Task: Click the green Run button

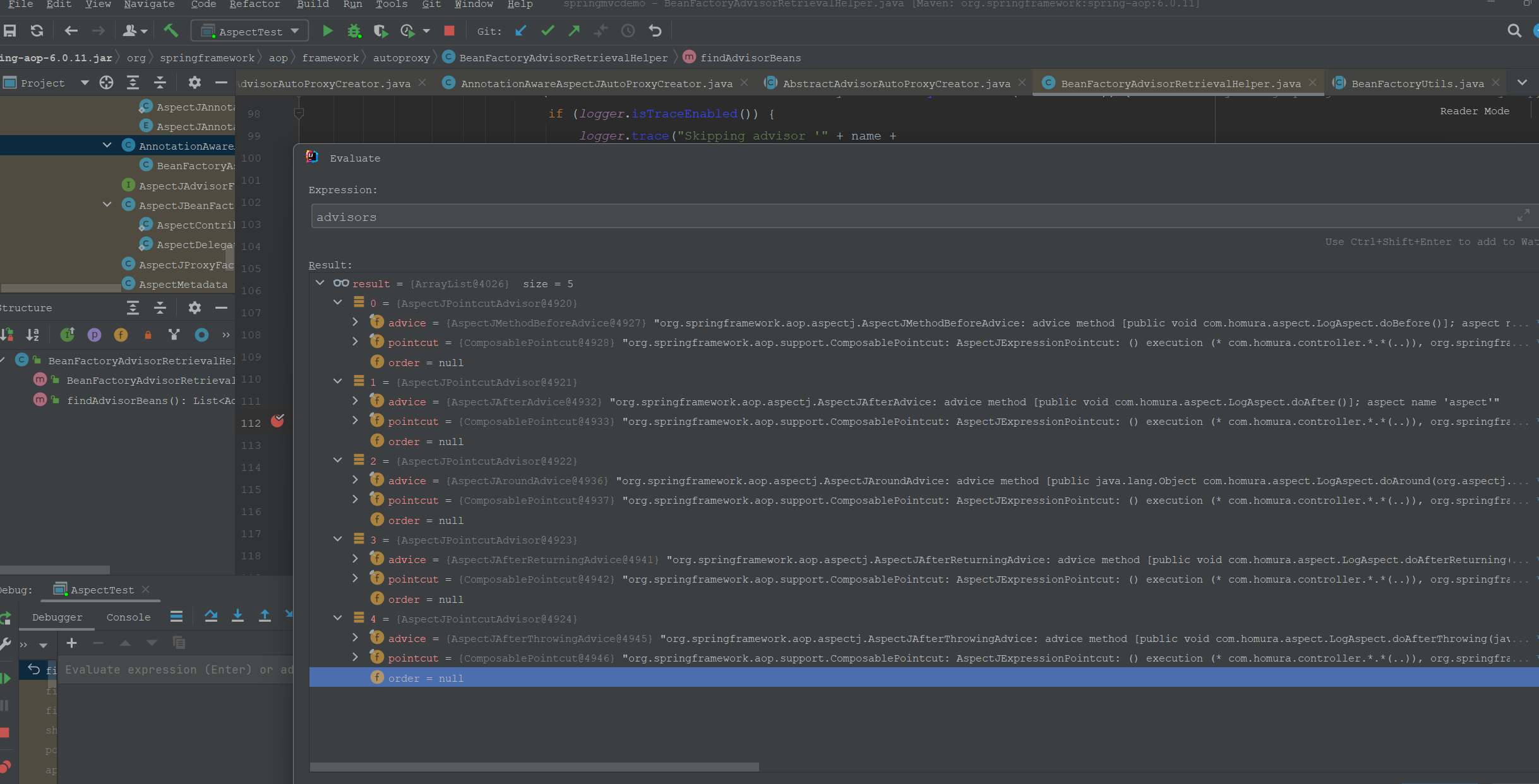Action: (327, 31)
